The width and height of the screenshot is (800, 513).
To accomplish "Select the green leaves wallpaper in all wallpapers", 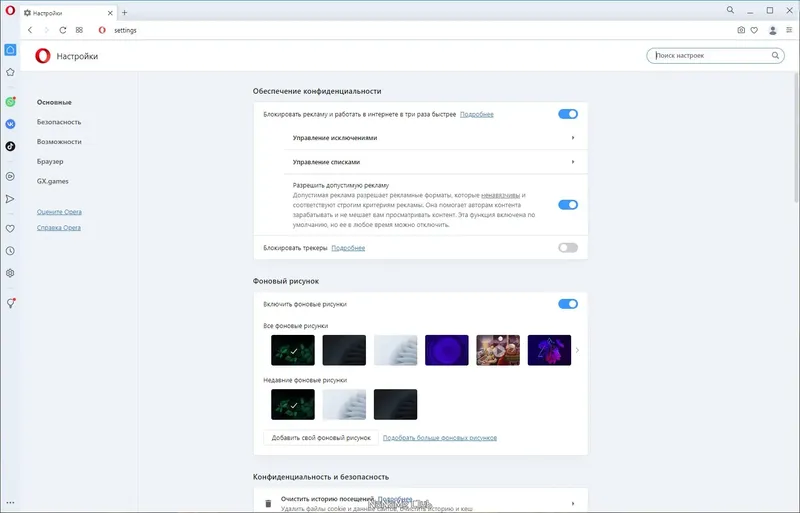I will 293,350.
